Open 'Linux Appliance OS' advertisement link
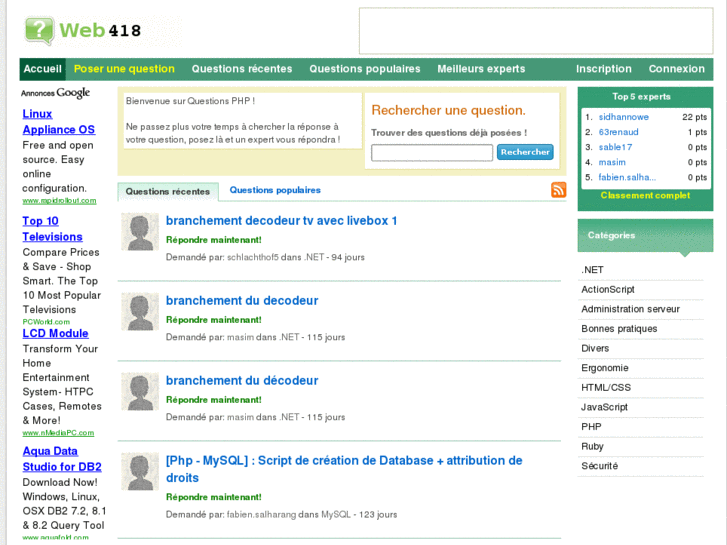Screen dimensions: 727x545 (x=58, y=122)
